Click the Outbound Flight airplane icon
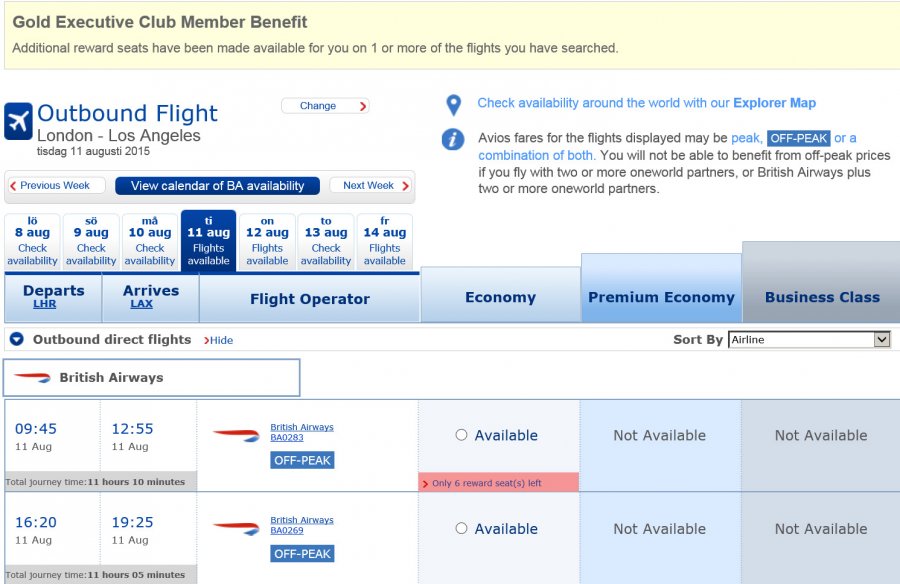900x584 pixels. pos(18,121)
